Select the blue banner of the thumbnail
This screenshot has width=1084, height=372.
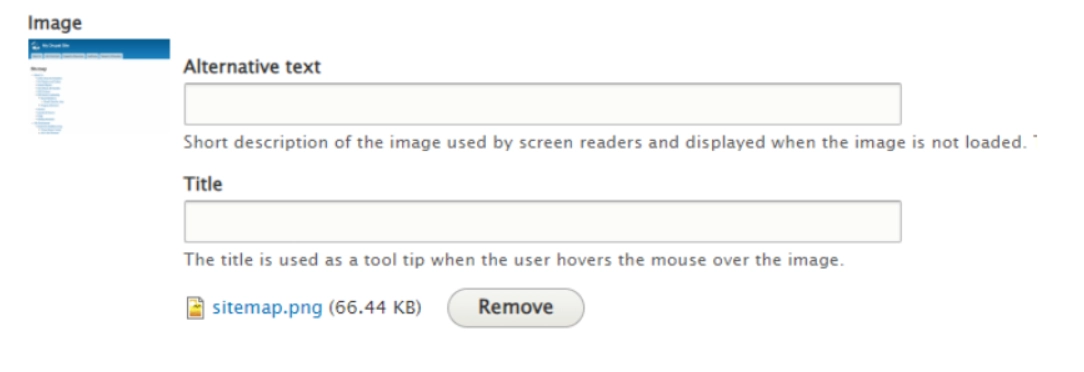[x=99, y=48]
